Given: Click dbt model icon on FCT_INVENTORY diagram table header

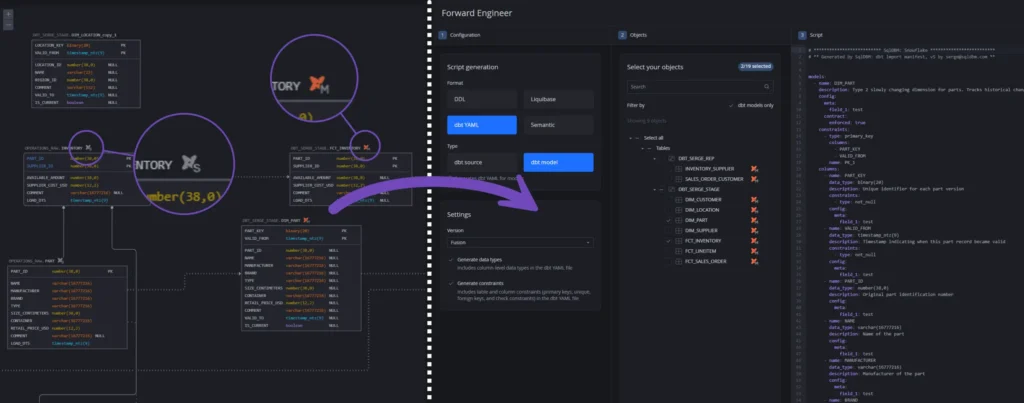Looking at the screenshot, I should point(368,148).
